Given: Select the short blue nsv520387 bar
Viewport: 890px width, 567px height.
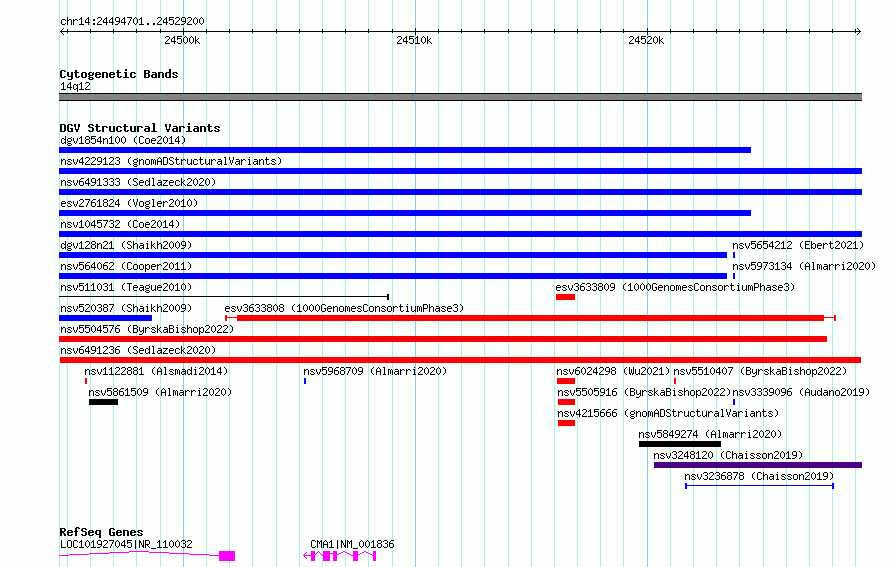Looking at the screenshot, I should click(106, 318).
